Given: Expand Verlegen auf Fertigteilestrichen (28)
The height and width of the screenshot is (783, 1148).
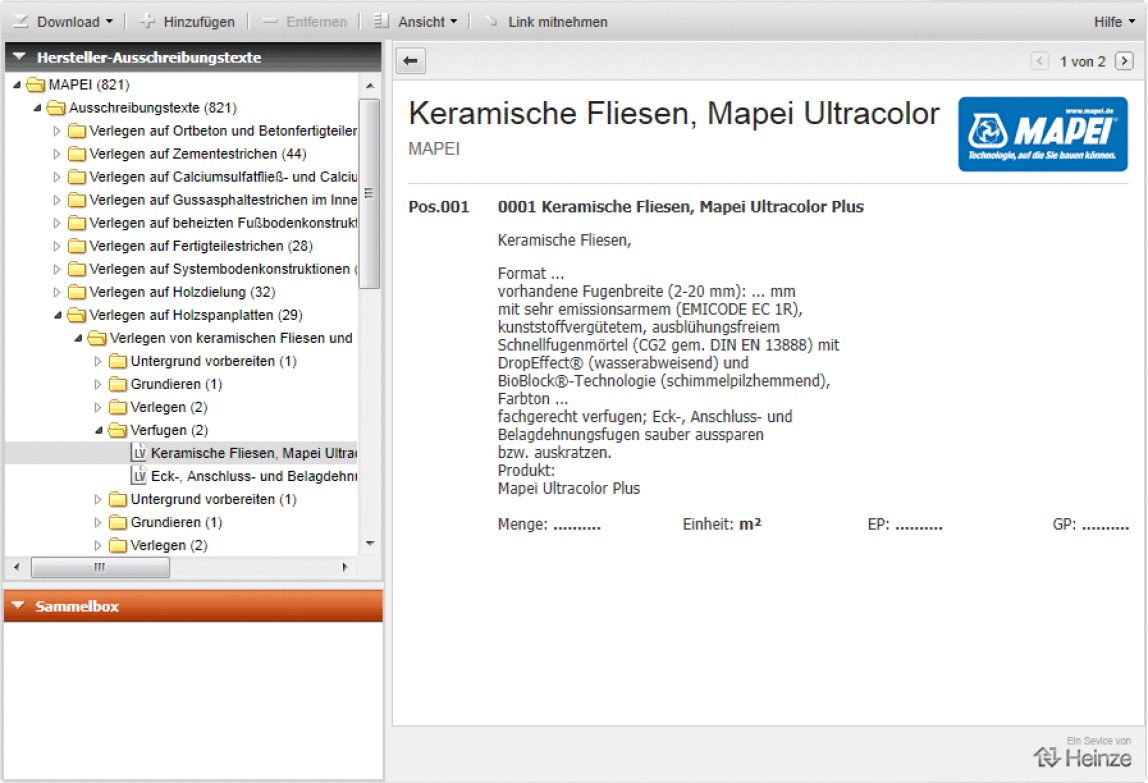Looking at the screenshot, I should coord(57,246).
